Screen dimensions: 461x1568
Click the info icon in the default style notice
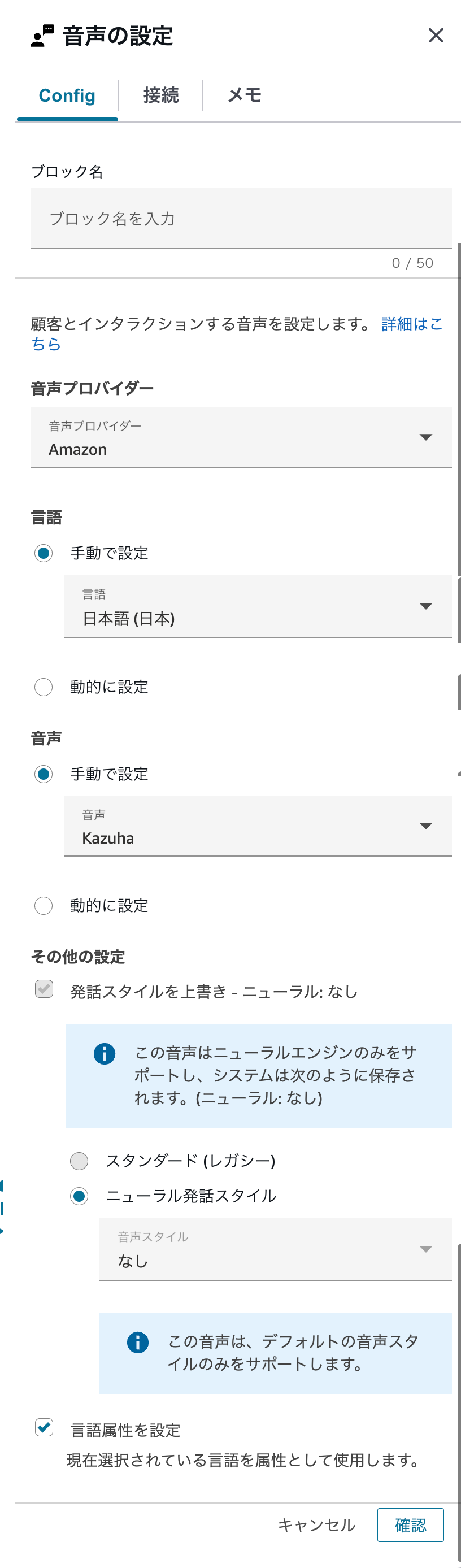[138, 1342]
